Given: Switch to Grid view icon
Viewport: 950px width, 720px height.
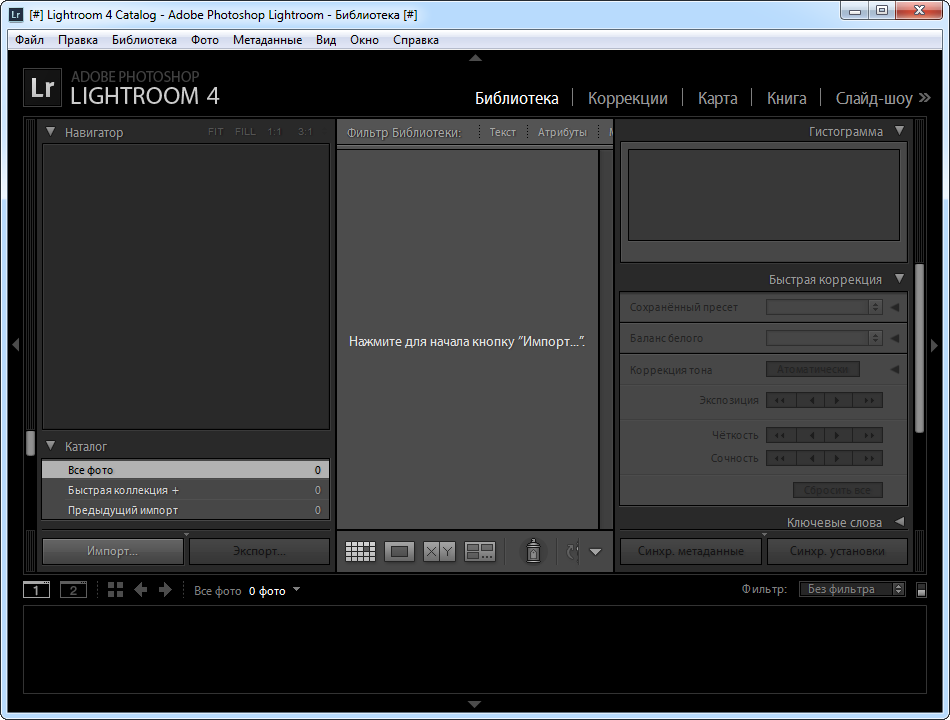Looking at the screenshot, I should tap(360, 552).
